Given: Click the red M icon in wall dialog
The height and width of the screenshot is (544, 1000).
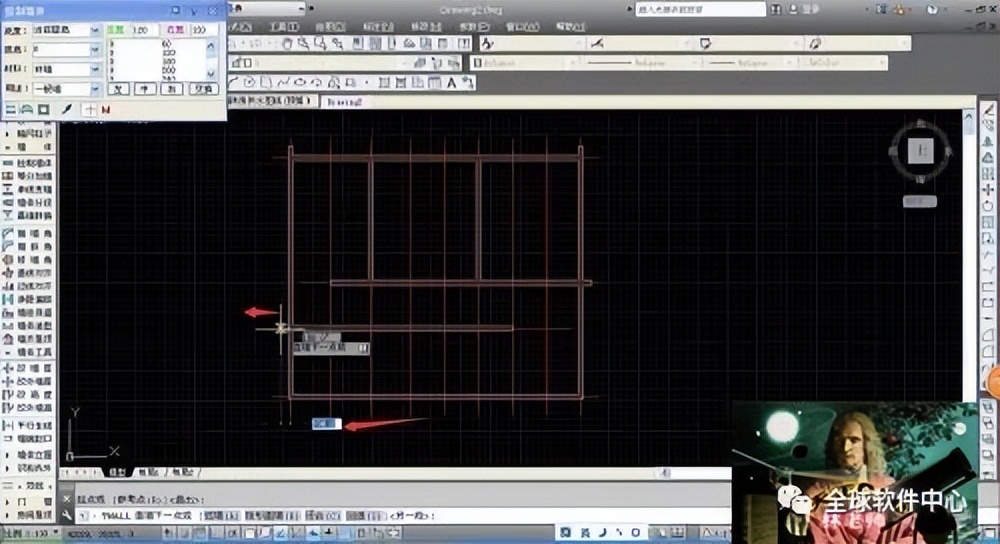Looking at the screenshot, I should [x=105, y=108].
